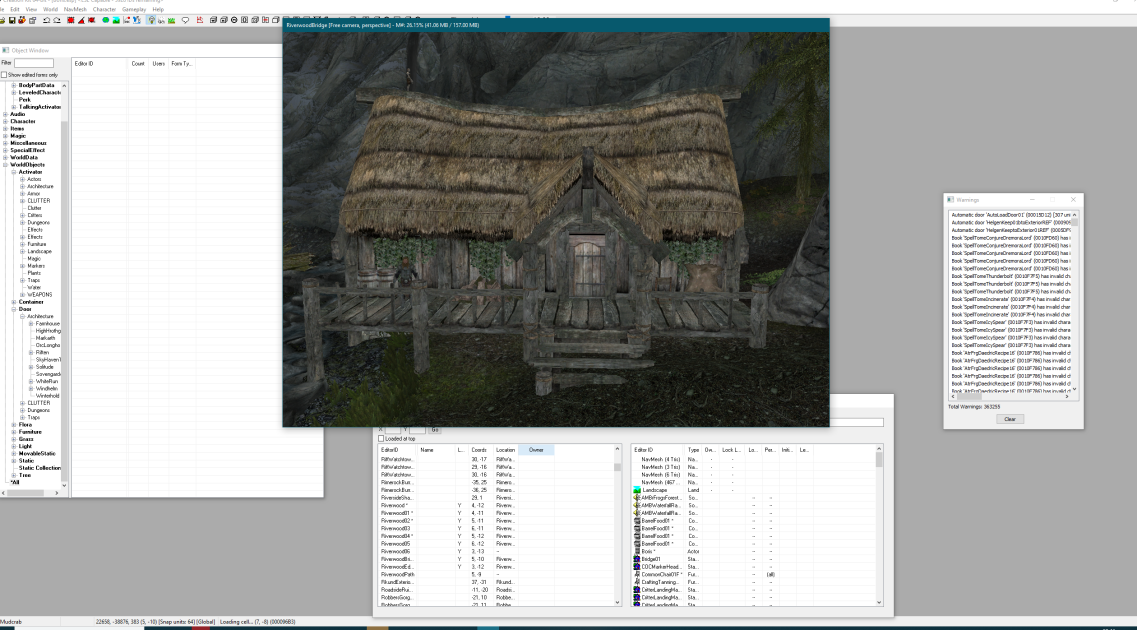The width and height of the screenshot is (1137, 630).
Task: Expand the Farmhouse node under Door Architecture
Action: tap(31, 323)
